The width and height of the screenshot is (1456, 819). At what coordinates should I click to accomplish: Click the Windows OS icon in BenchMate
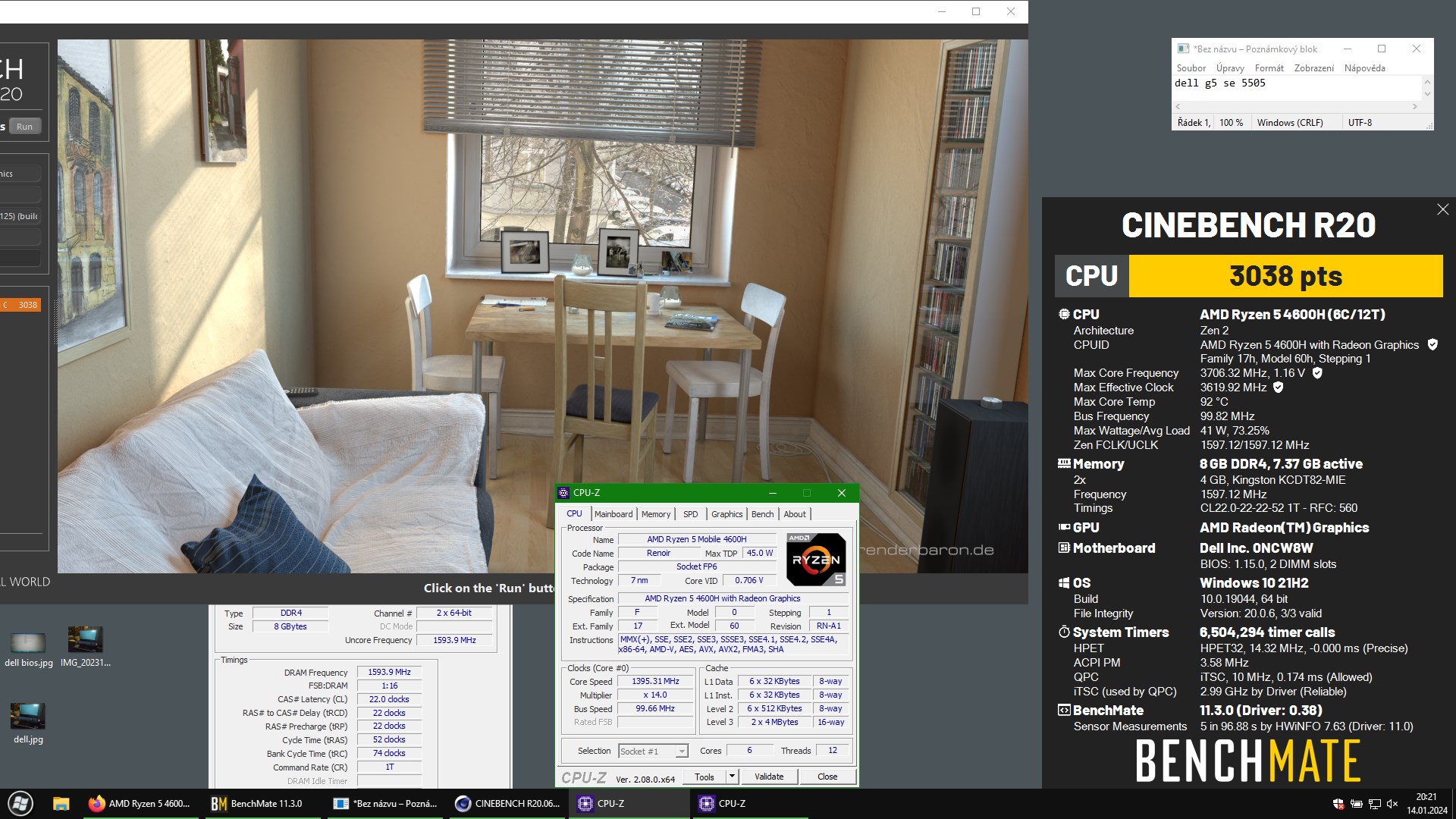1064,582
